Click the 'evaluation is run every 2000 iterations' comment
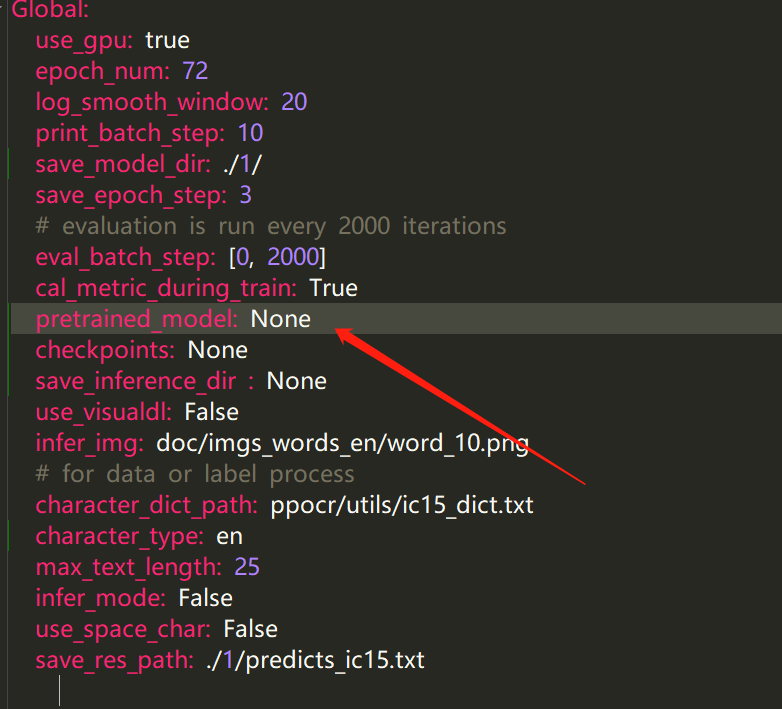Screen dimensions: 782x709 click(271, 226)
